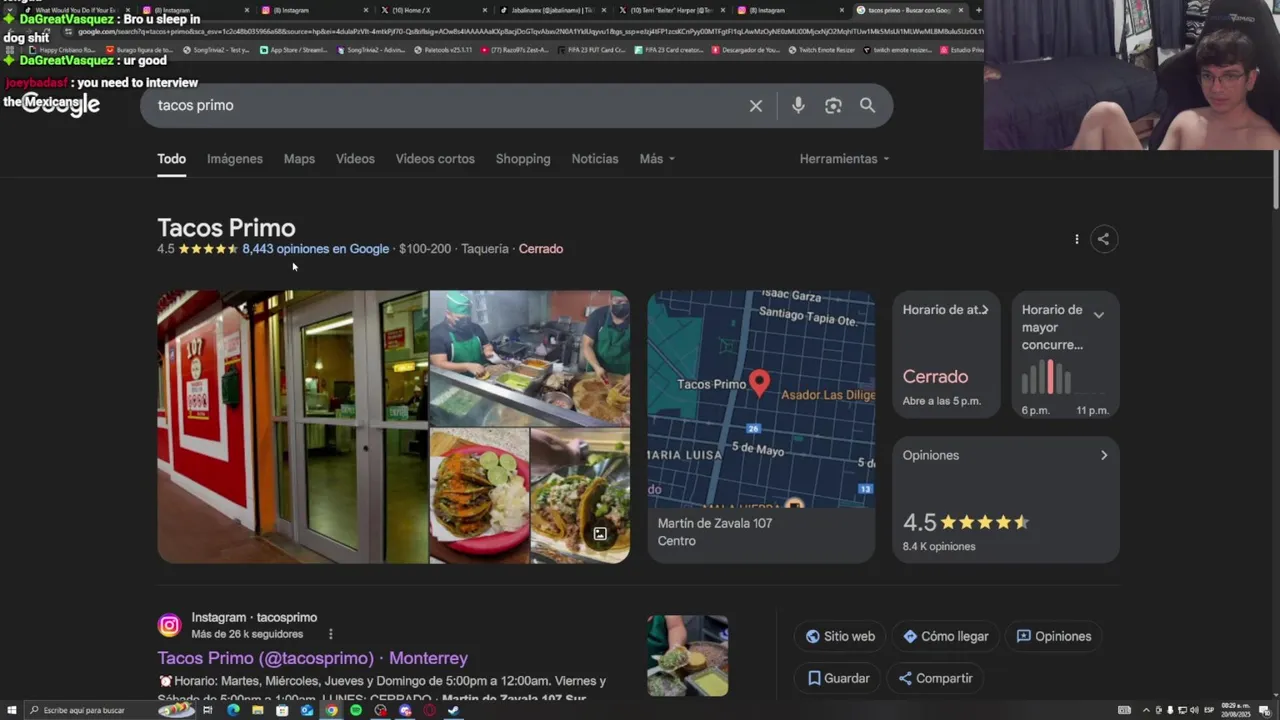The image size is (1280, 720).
Task: Click the page vertical scrollbar
Action: [1274, 180]
